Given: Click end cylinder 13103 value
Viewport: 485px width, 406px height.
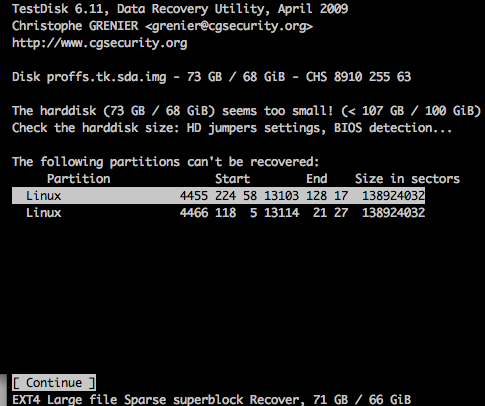Looking at the screenshot, I should click(x=281, y=196).
